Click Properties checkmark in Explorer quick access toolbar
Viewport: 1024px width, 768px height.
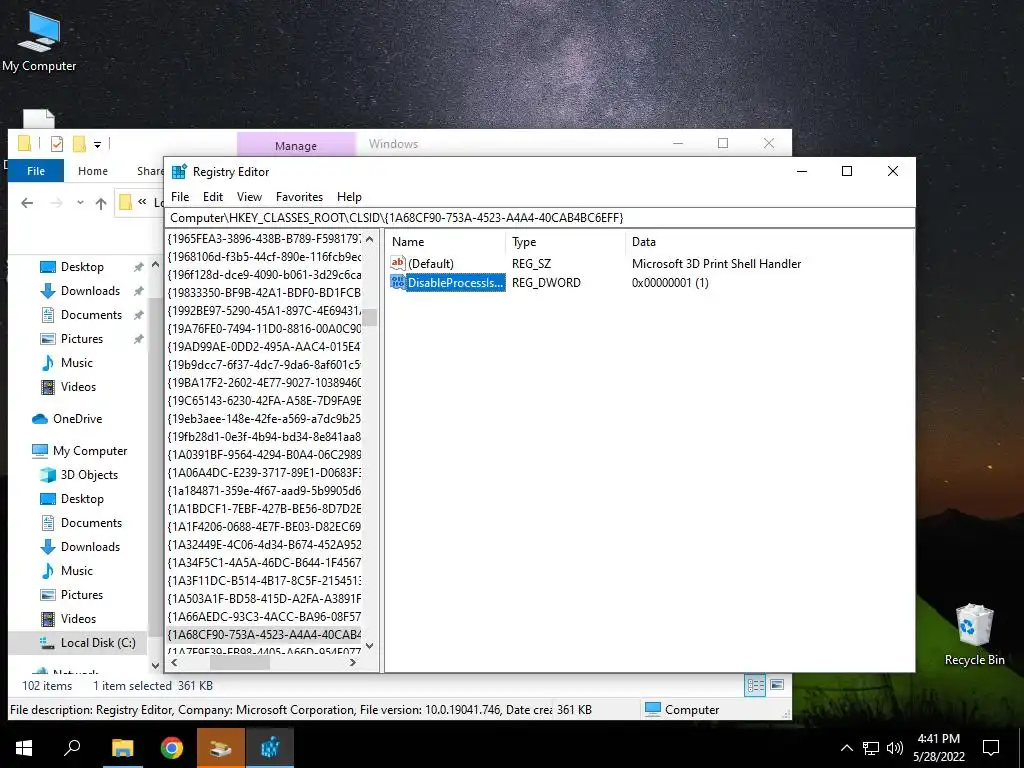pyautogui.click(x=57, y=144)
